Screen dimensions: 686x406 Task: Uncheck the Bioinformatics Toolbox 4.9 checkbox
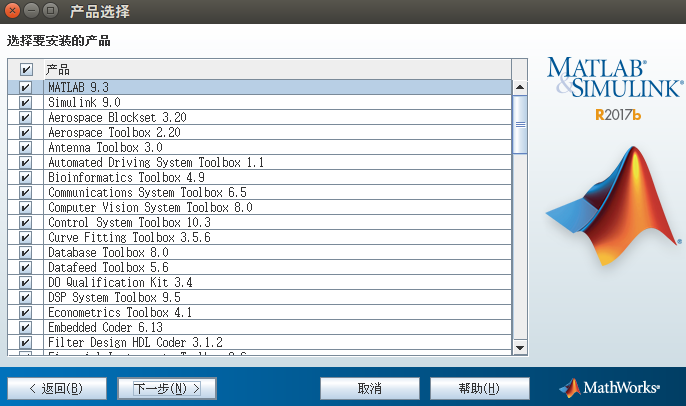point(25,177)
